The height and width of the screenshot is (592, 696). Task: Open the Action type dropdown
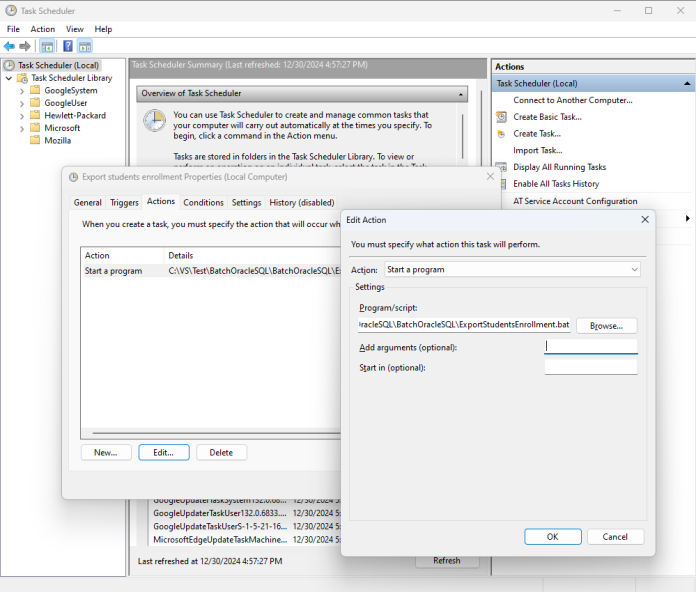[634, 270]
